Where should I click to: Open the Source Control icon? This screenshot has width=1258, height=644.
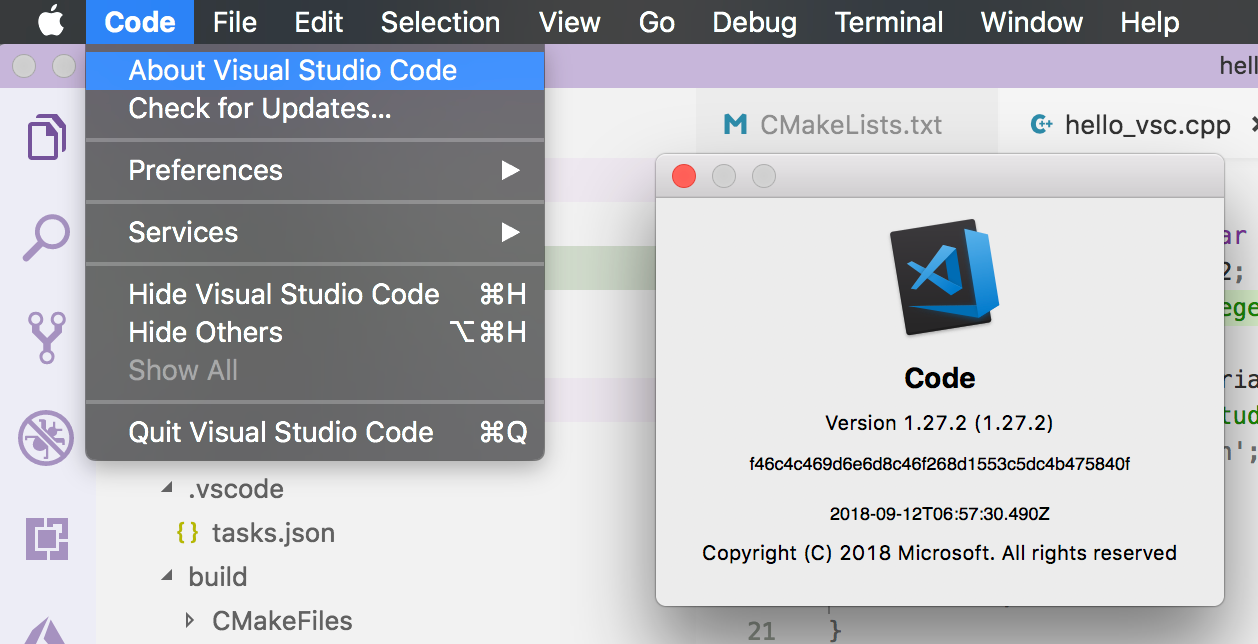click(46, 337)
